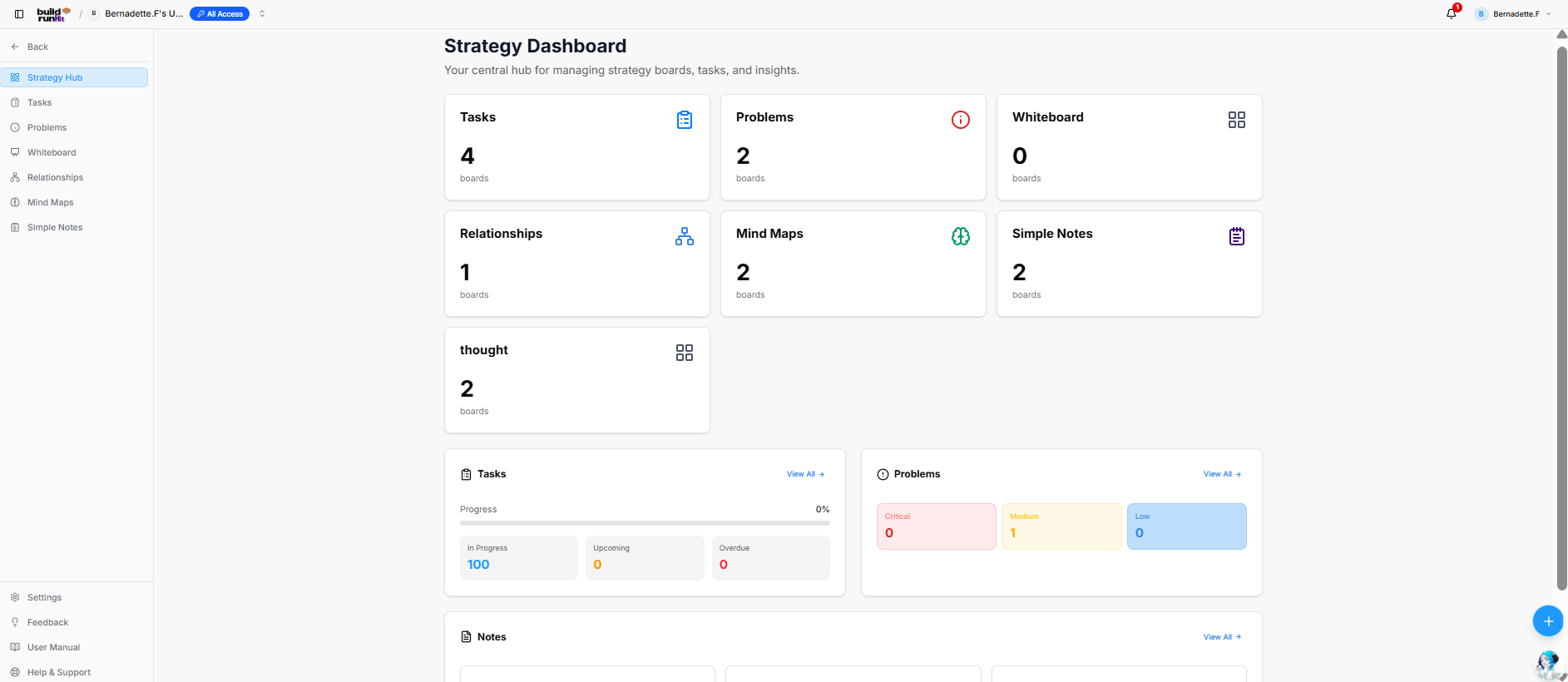Click the All Access badge
The height and width of the screenshot is (682, 1568).
(220, 14)
